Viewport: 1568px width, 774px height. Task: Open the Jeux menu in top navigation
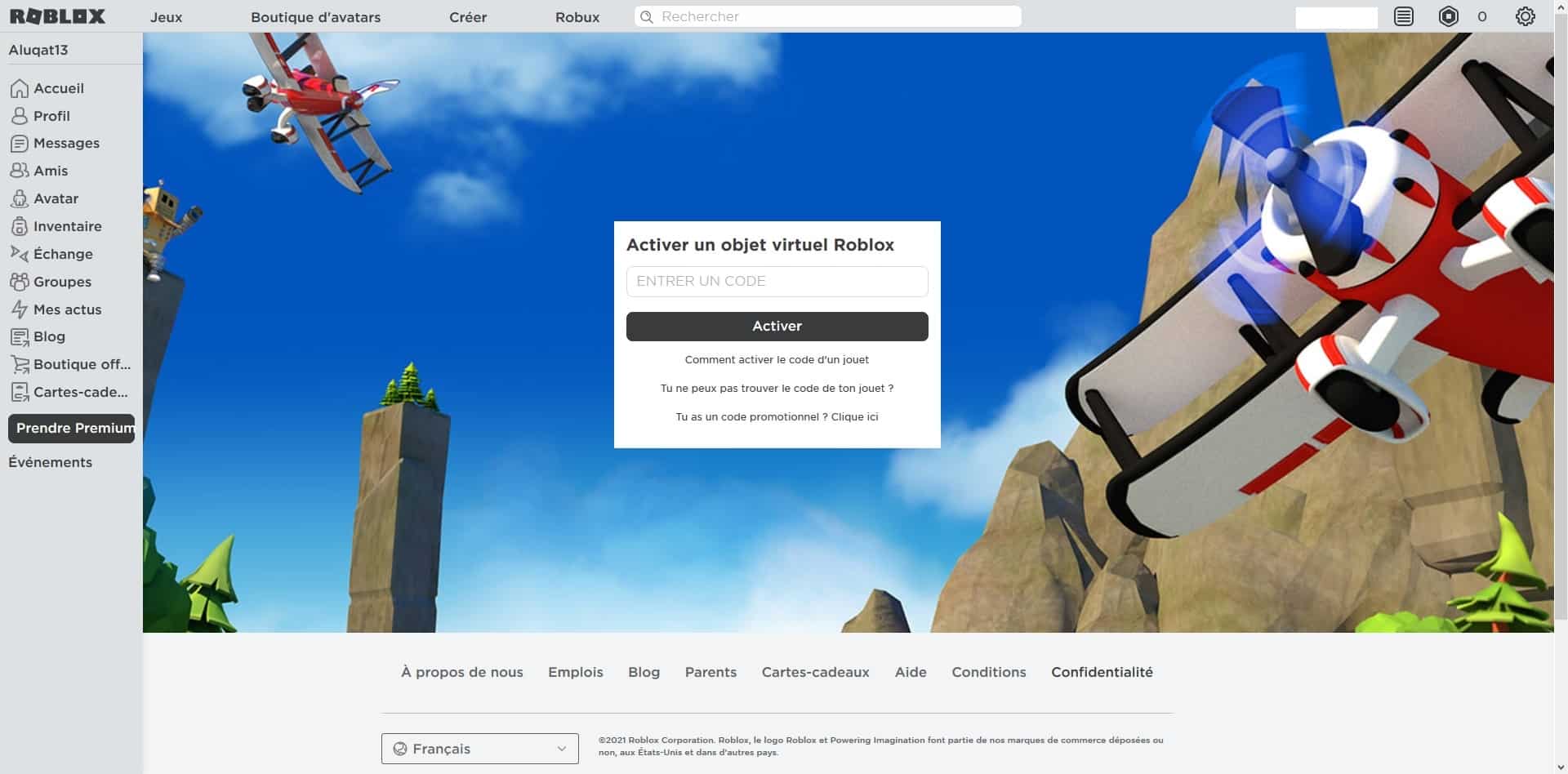[166, 17]
